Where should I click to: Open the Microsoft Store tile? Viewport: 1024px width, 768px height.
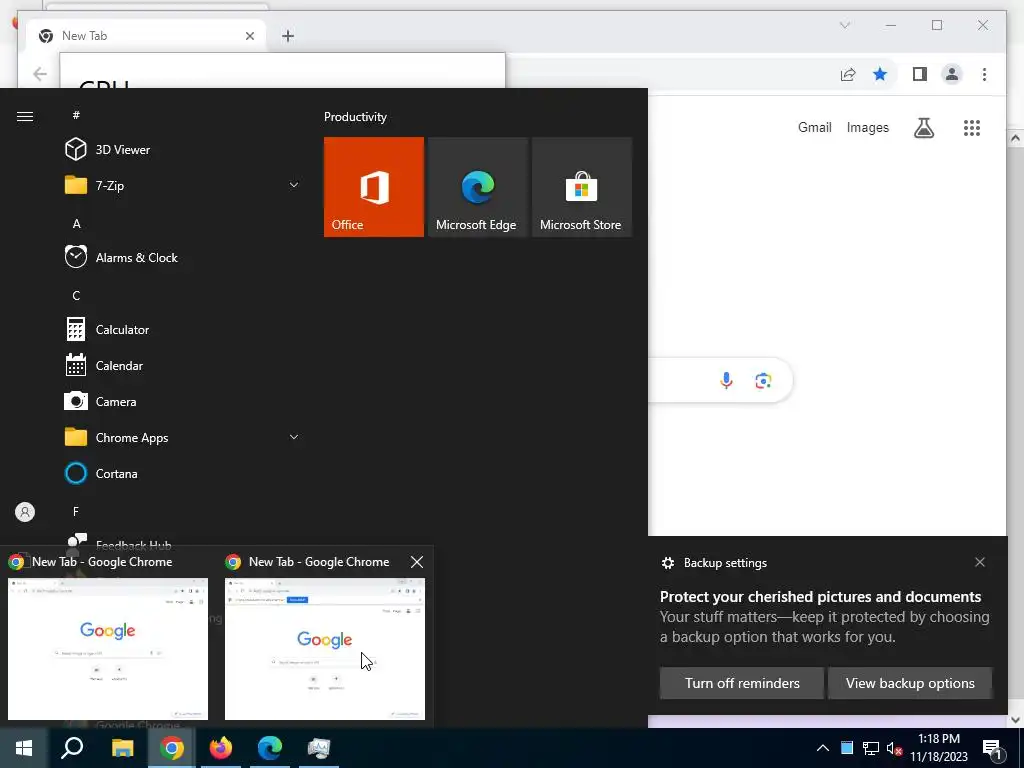(581, 187)
